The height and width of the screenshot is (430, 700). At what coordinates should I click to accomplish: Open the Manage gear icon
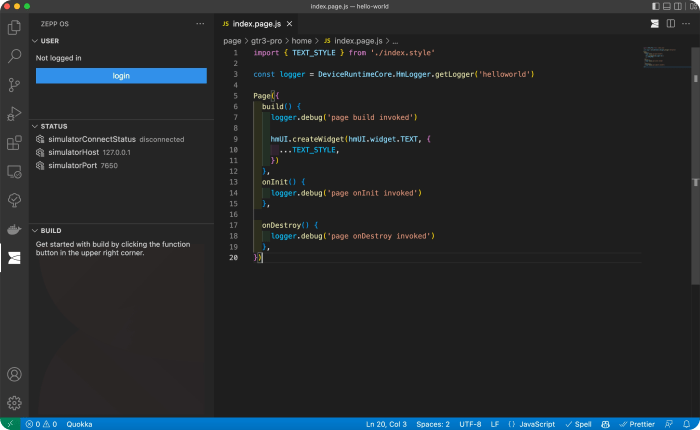tap(14, 403)
